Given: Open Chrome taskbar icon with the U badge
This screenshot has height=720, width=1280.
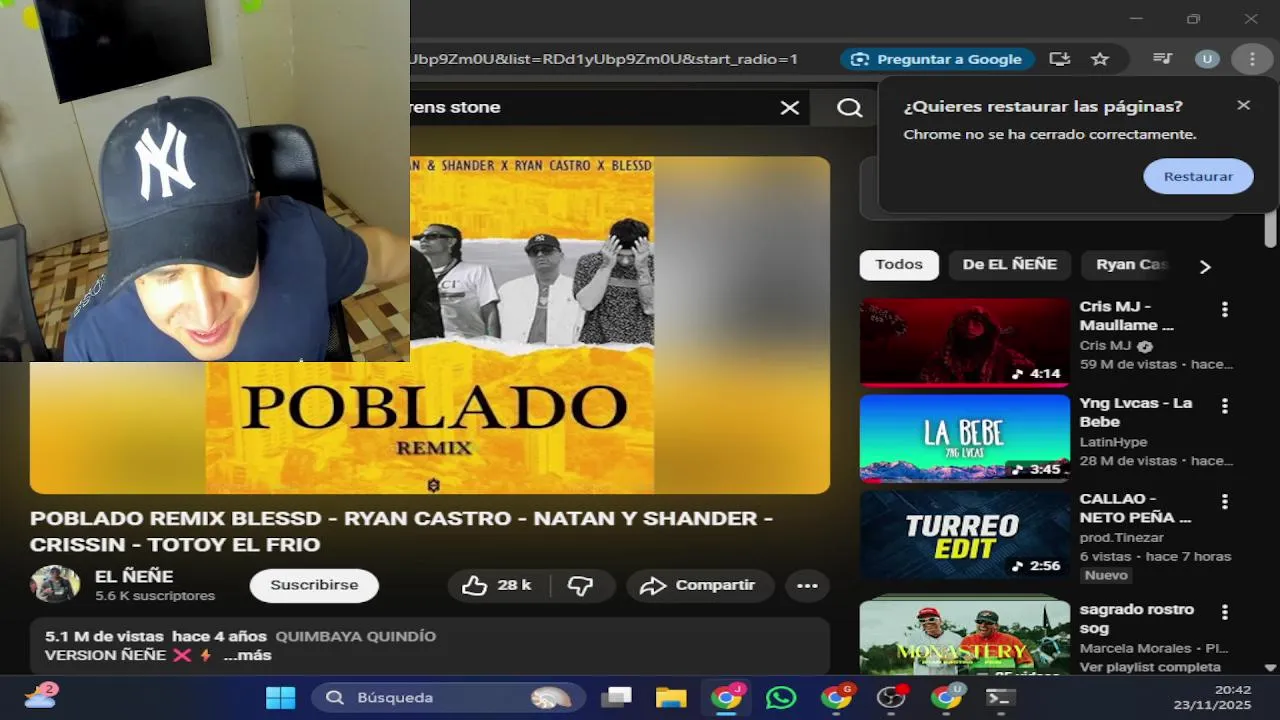Looking at the screenshot, I should click(946, 697).
